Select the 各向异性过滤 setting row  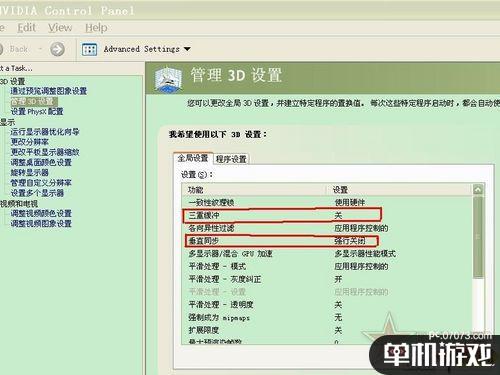[x=327, y=228]
